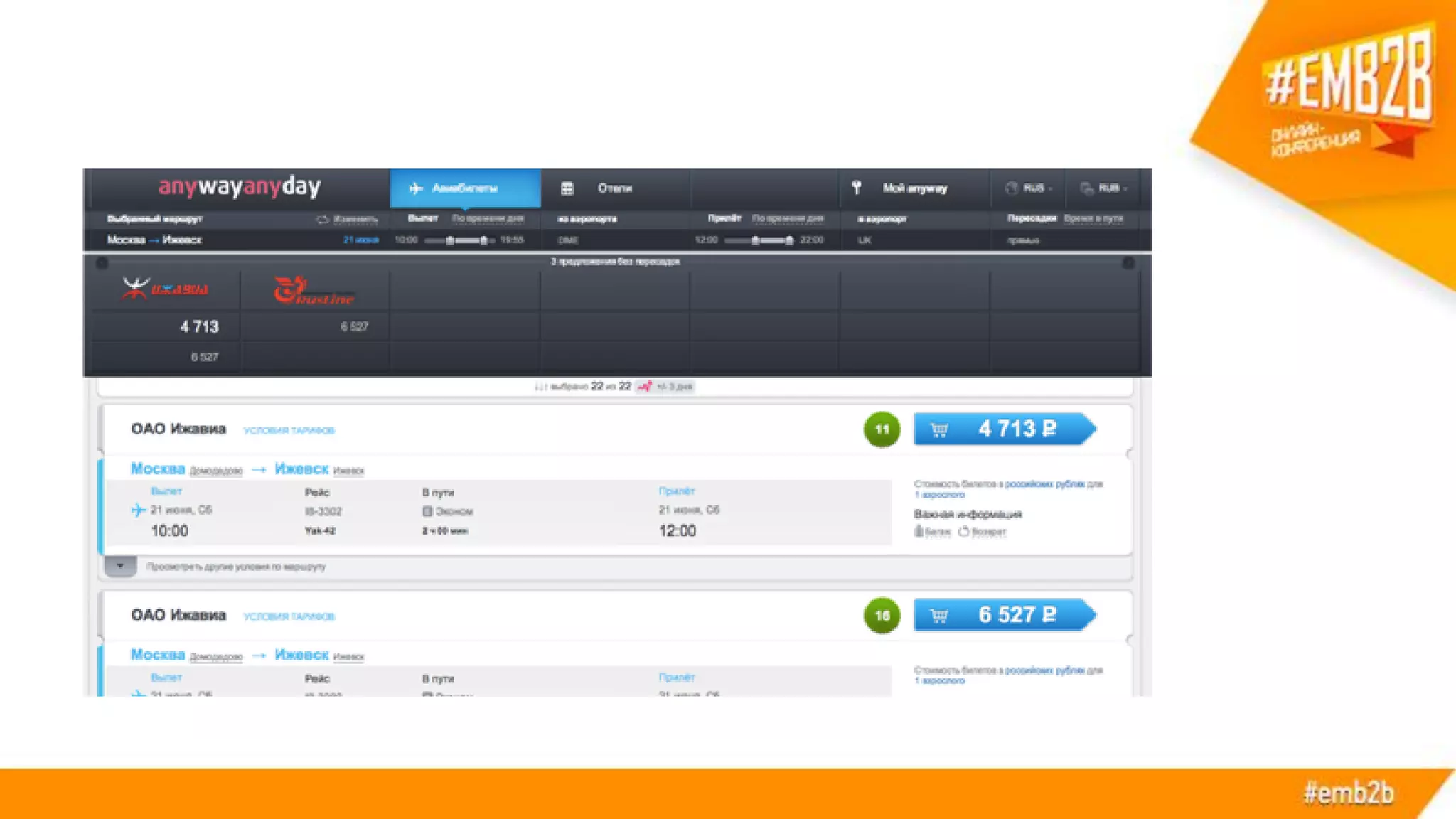Buy the ticket for 6 527 ₽
The width and height of the screenshot is (1456, 819).
click(x=1004, y=615)
